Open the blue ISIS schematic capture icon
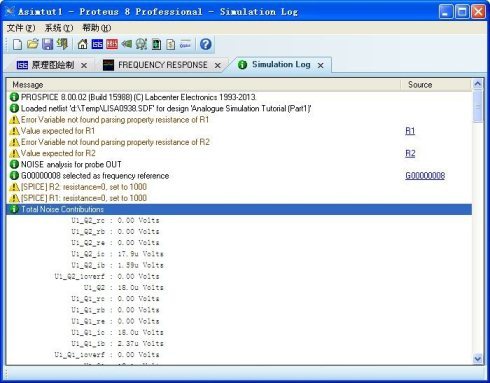The height and width of the screenshot is (383, 490). click(x=97, y=44)
